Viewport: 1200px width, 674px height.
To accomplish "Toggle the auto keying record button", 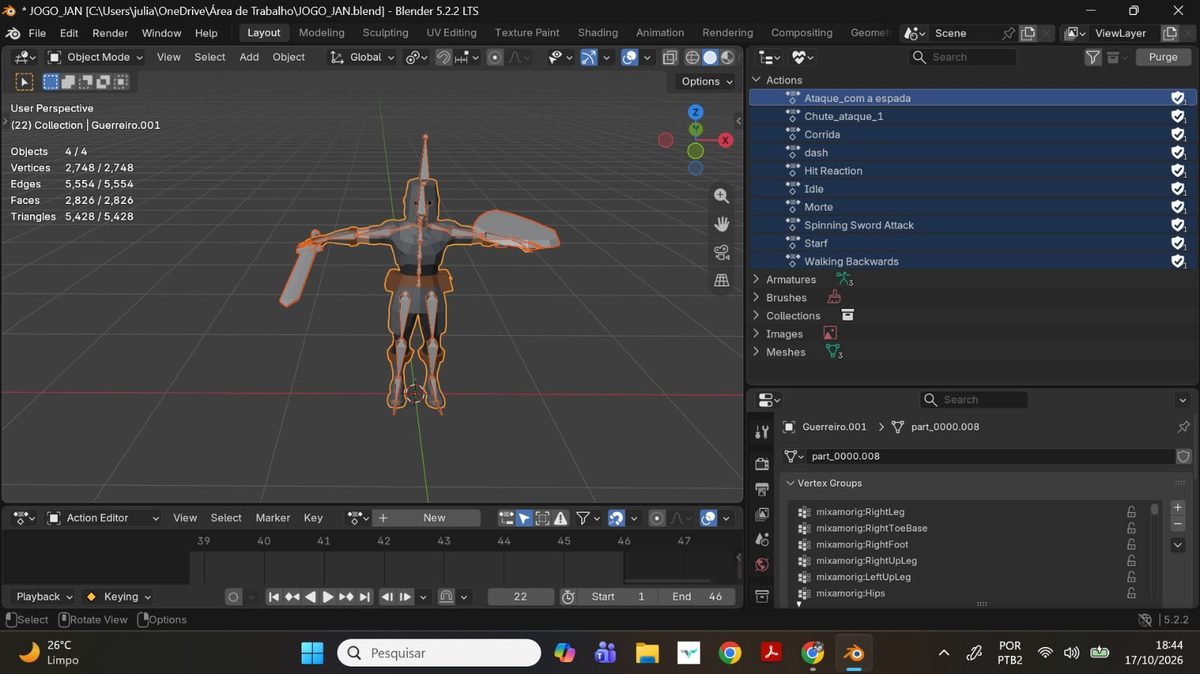I will click(233, 597).
